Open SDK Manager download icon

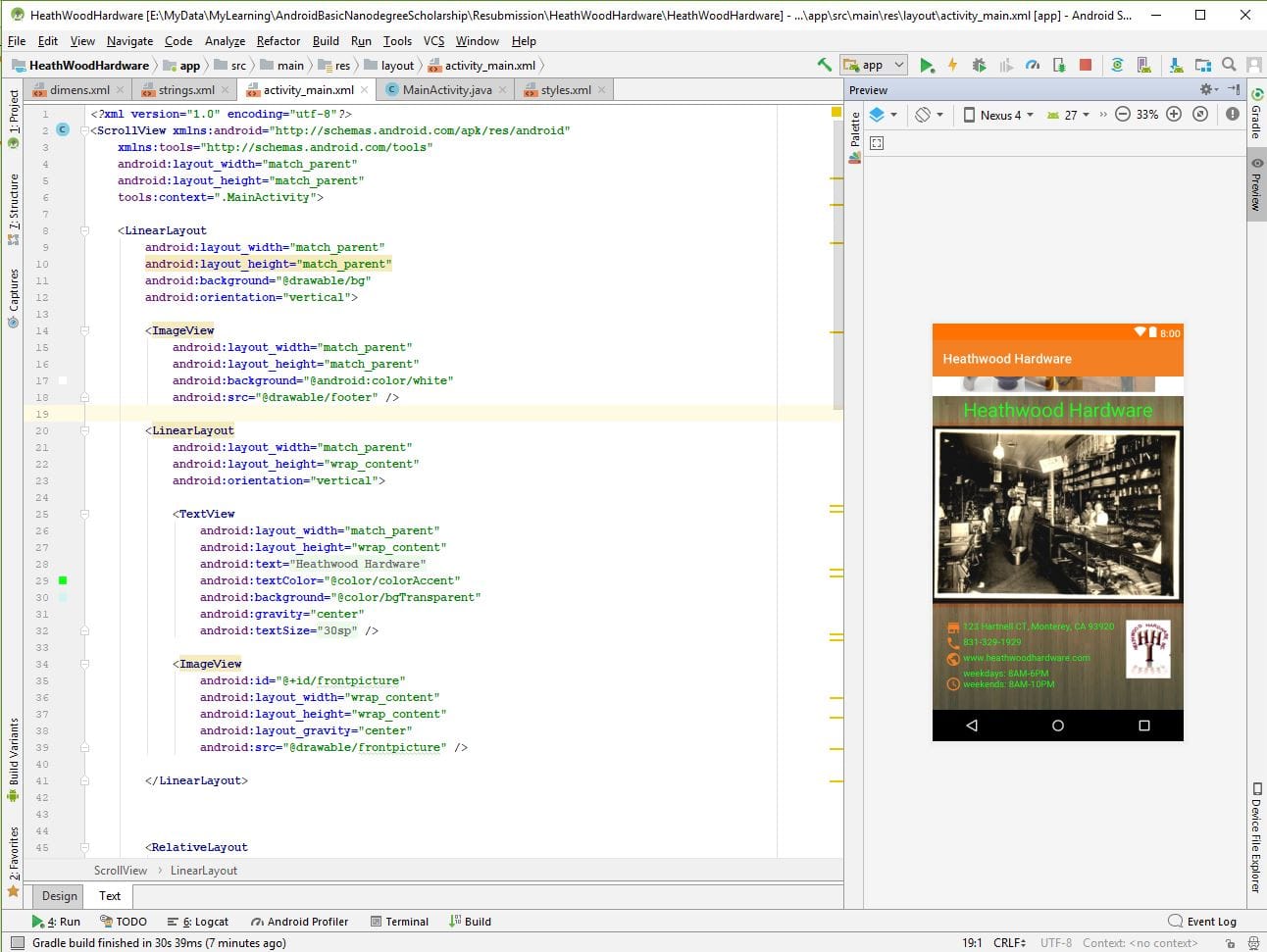click(x=1176, y=65)
